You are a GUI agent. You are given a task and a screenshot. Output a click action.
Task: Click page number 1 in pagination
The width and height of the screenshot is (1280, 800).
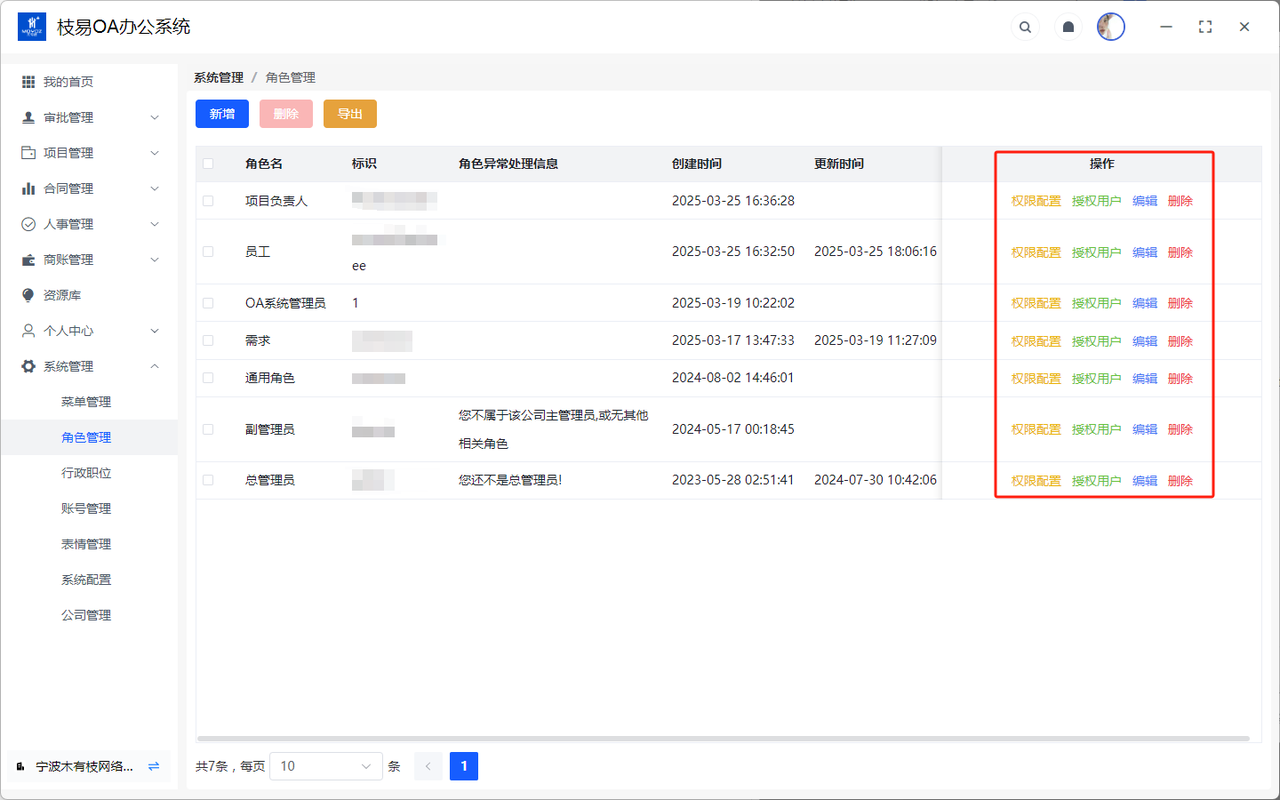464,766
